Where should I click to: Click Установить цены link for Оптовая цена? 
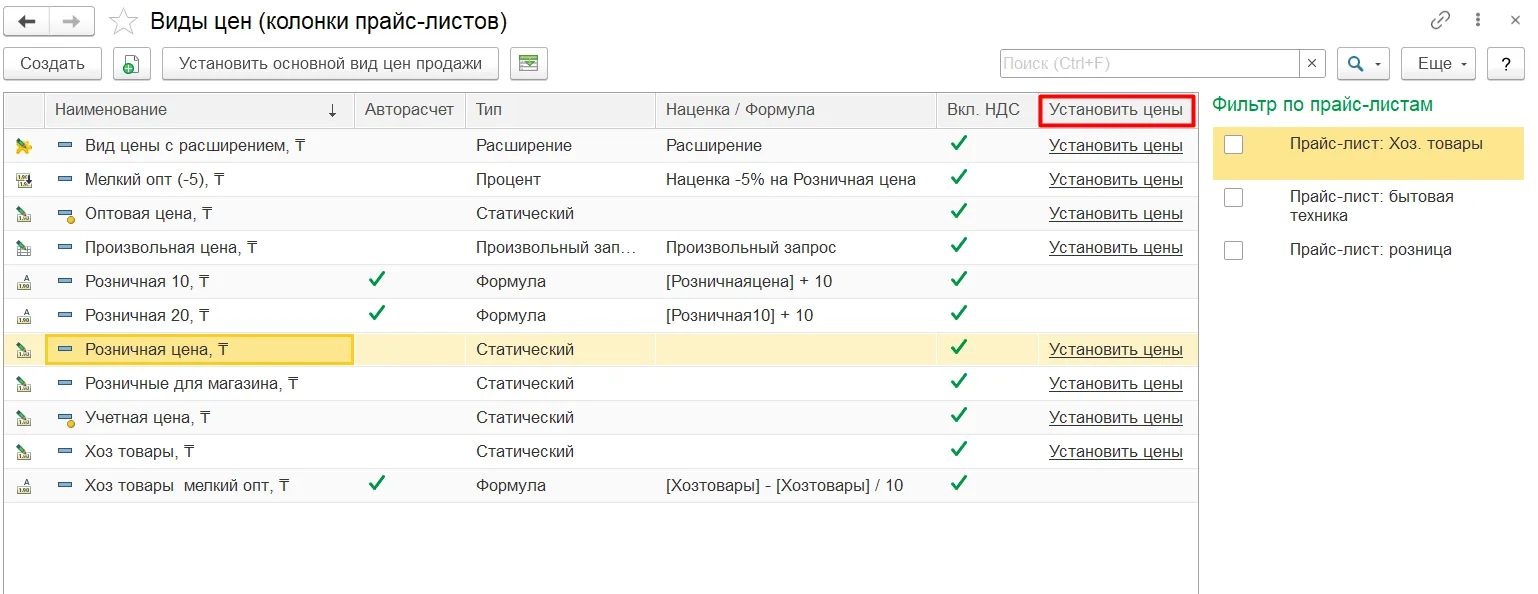pos(1116,214)
